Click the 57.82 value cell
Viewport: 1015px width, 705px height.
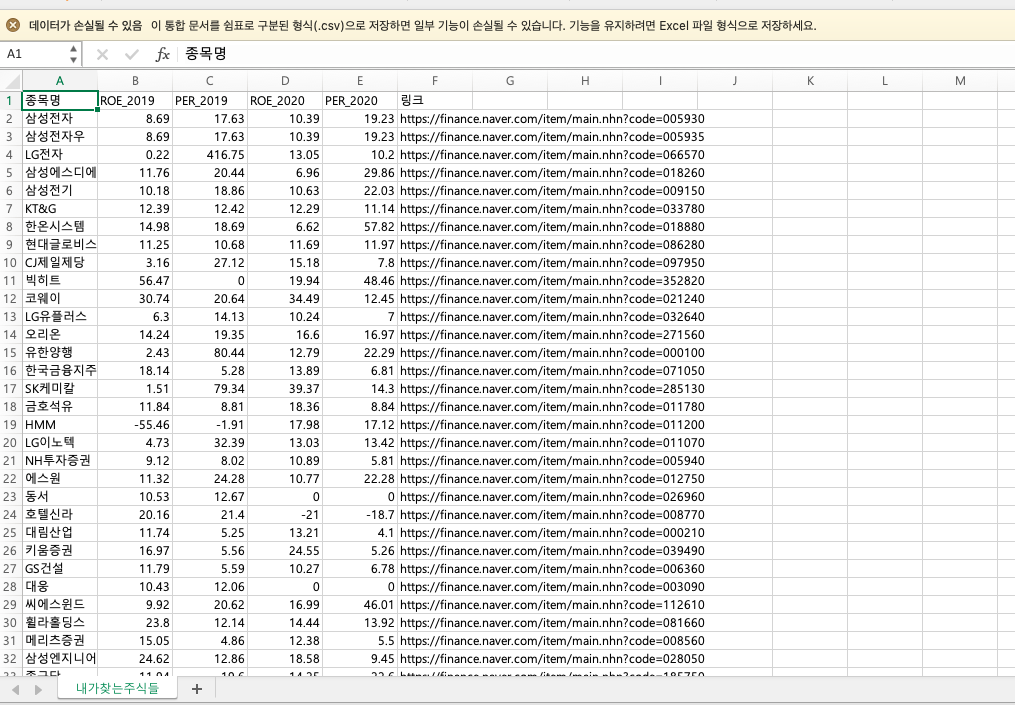(x=360, y=227)
